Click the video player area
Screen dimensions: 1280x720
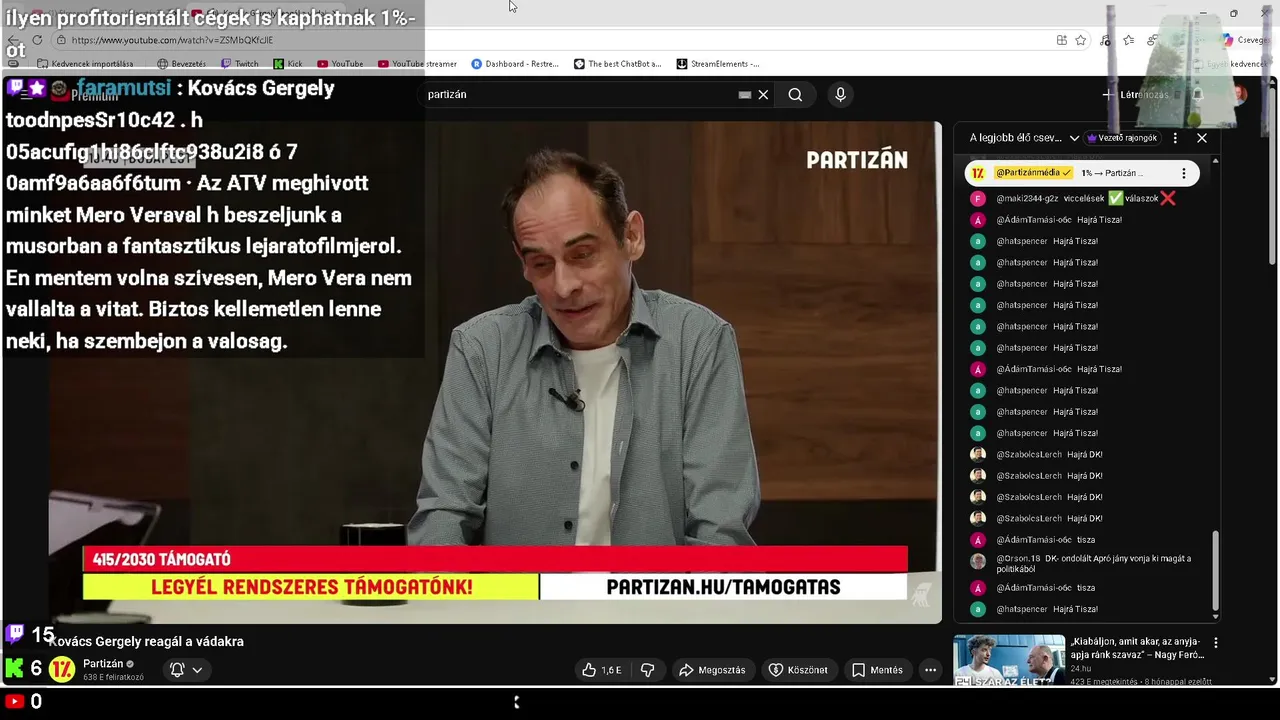coord(496,372)
